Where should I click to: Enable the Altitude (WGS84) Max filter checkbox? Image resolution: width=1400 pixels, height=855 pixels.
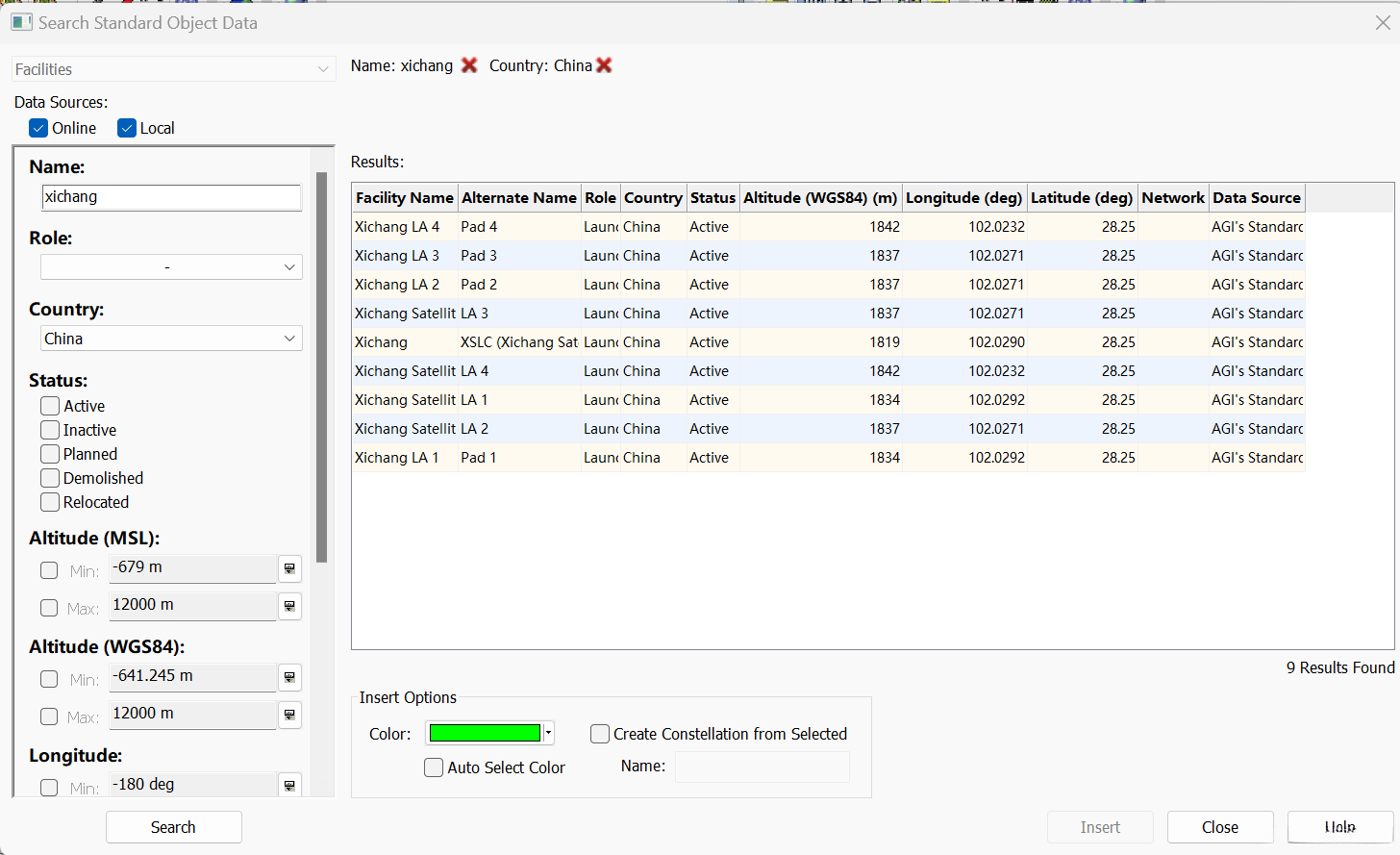(49, 717)
